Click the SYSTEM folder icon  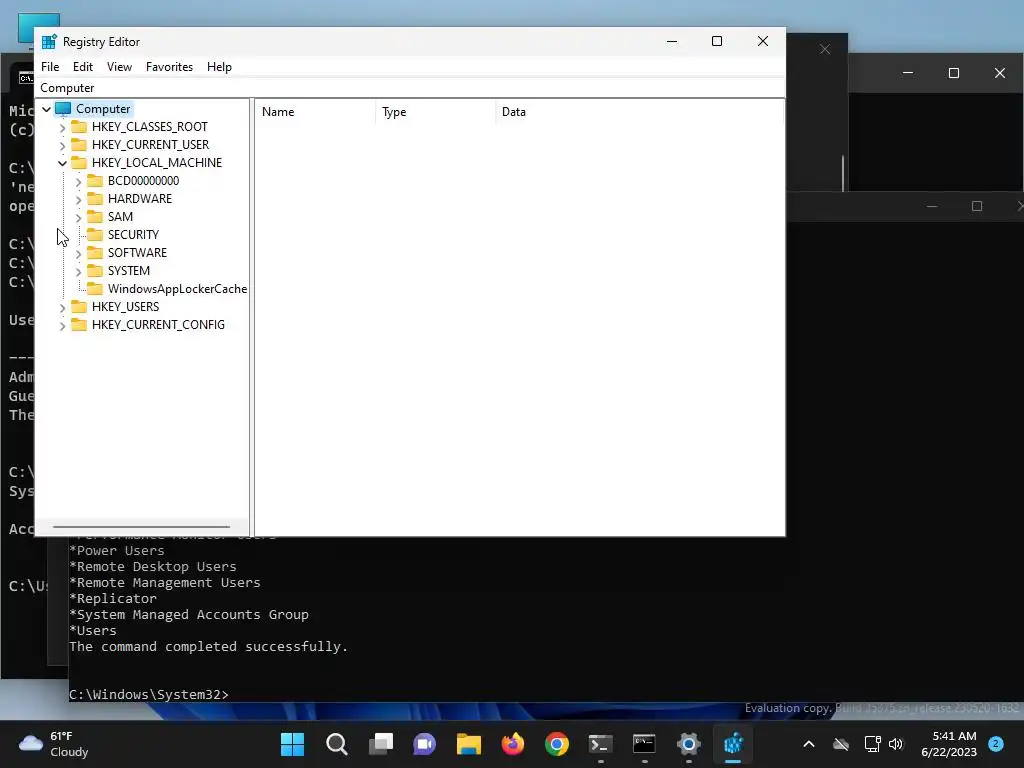95,270
